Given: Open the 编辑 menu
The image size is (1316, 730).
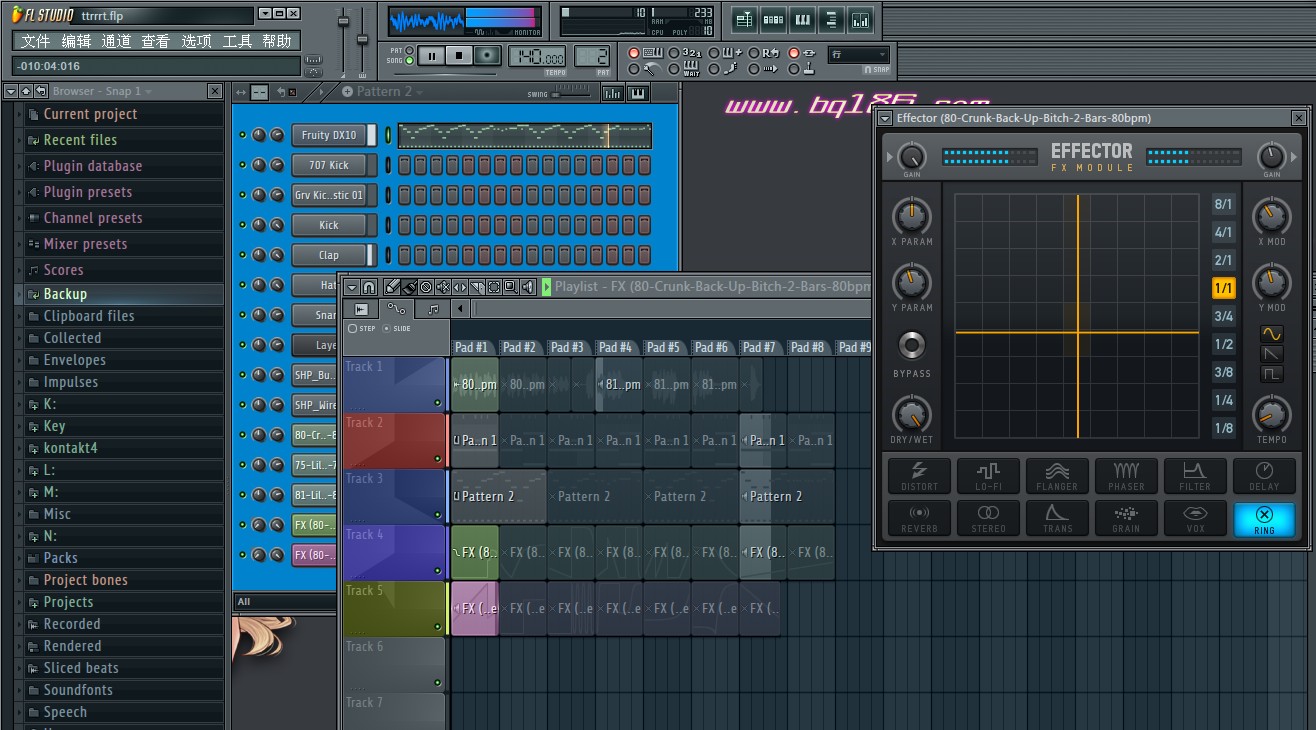Looking at the screenshot, I should (76, 41).
